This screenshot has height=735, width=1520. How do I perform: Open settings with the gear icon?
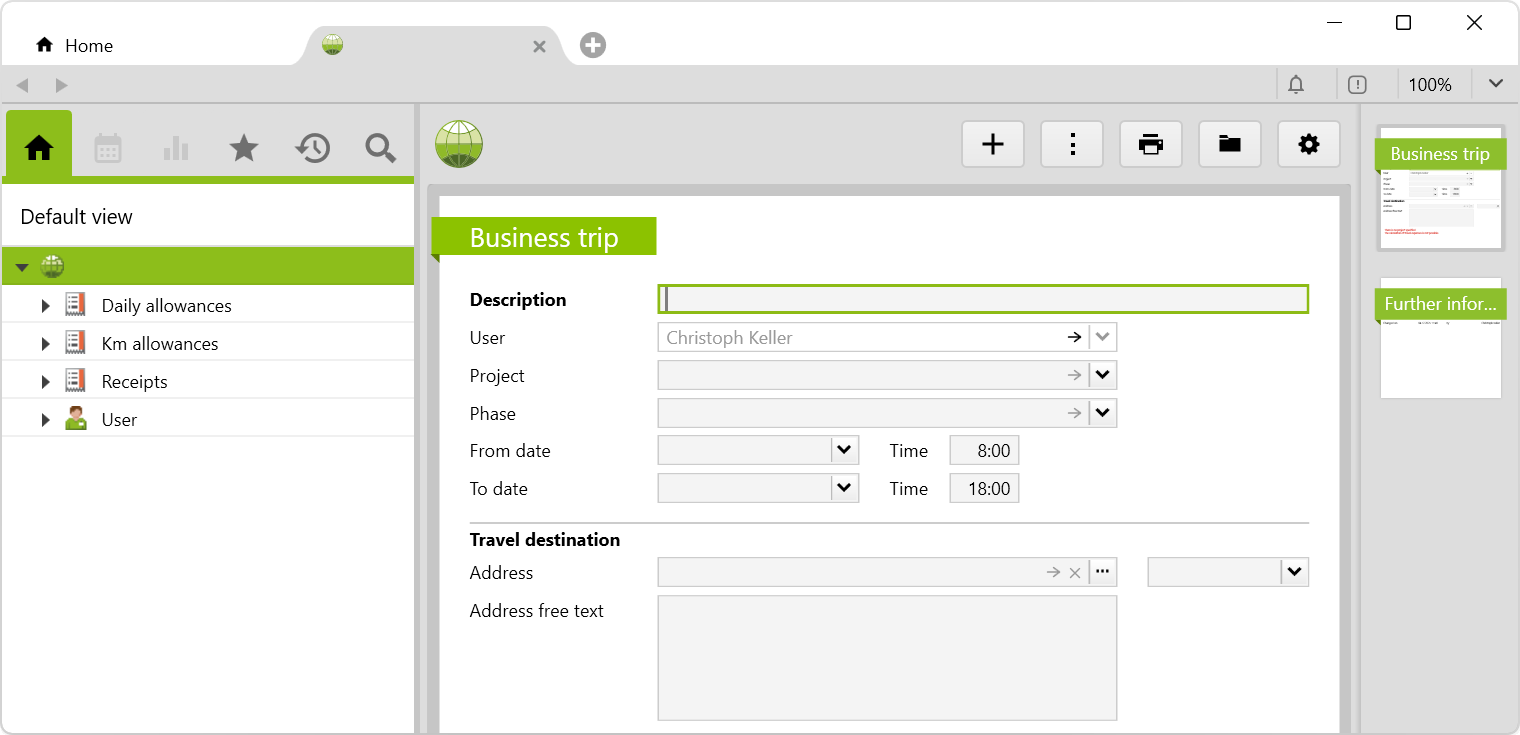1308,145
